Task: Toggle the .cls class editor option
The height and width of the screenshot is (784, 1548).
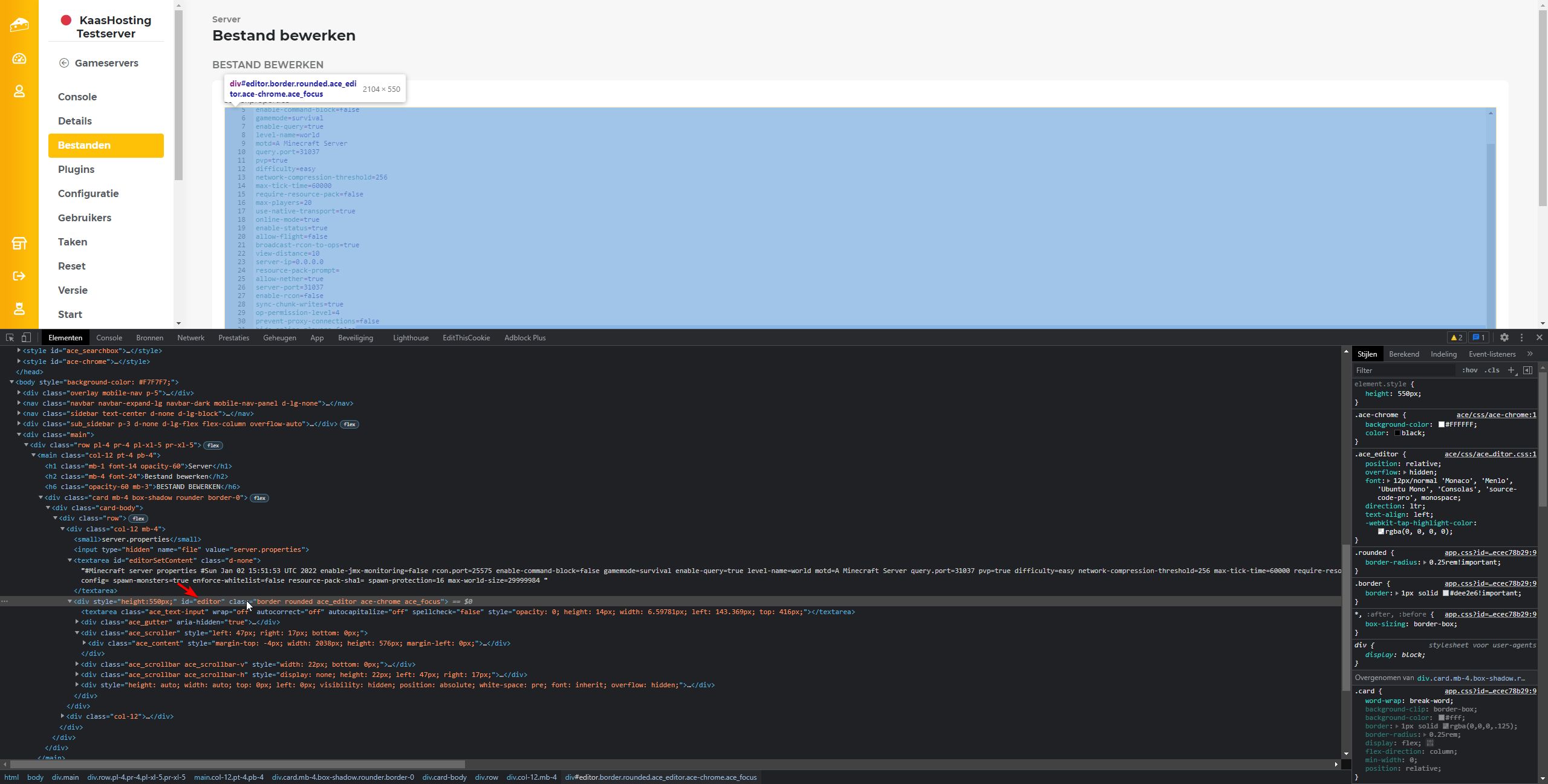Action: (1492, 371)
